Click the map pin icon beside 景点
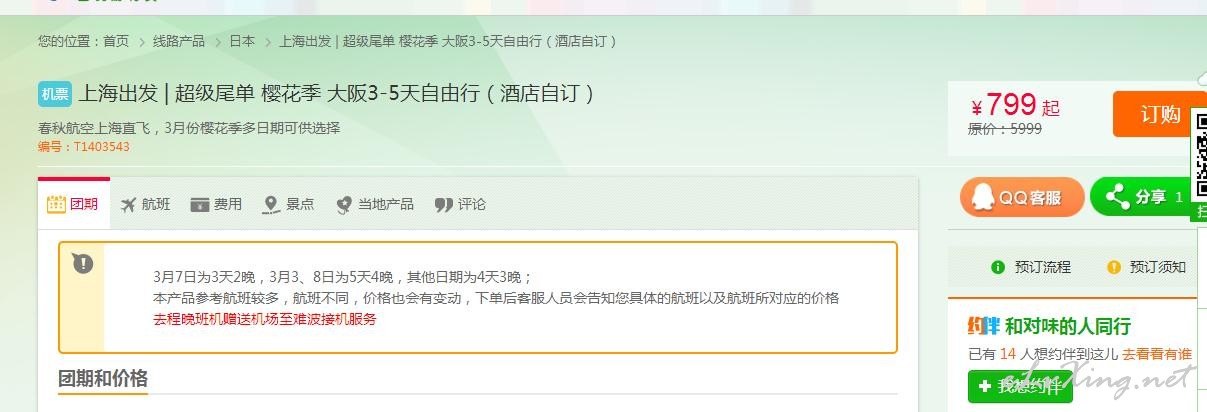This screenshot has width=1207, height=412. point(271,205)
